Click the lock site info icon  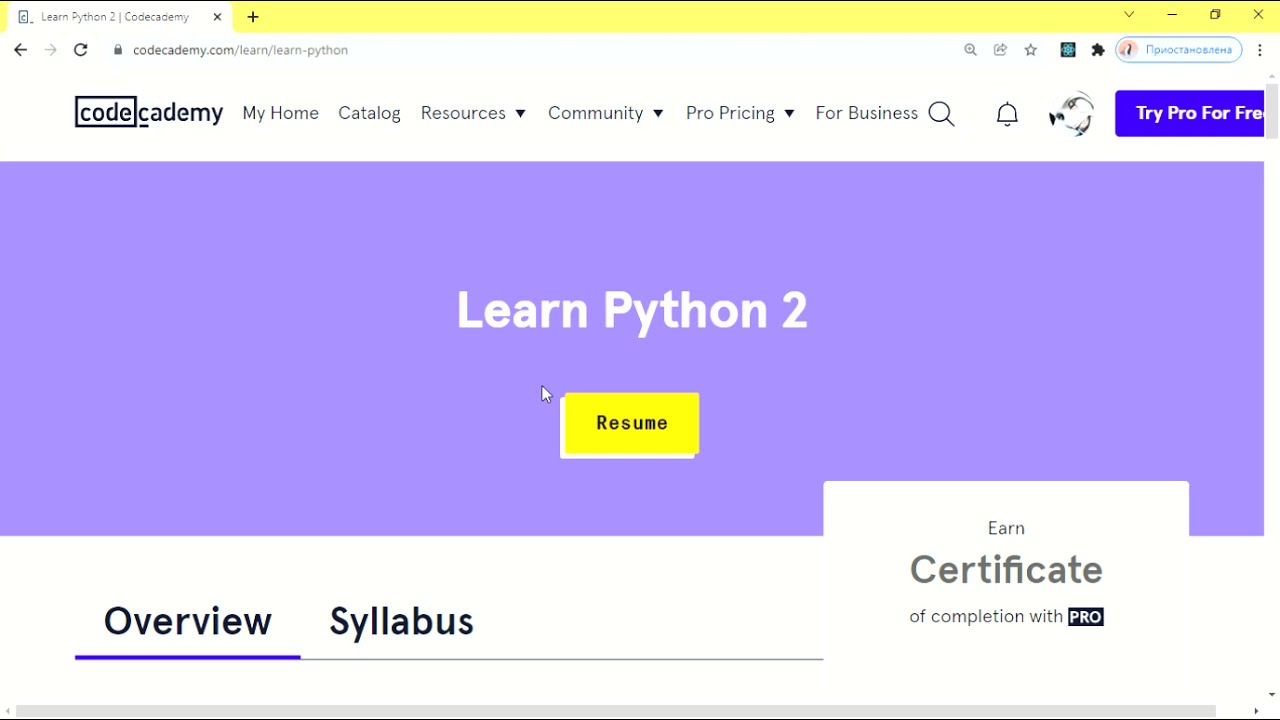[118, 50]
